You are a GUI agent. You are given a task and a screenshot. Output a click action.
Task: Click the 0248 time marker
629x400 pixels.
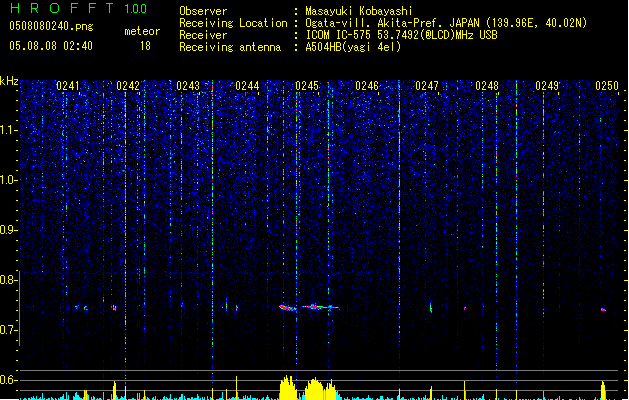point(487,86)
